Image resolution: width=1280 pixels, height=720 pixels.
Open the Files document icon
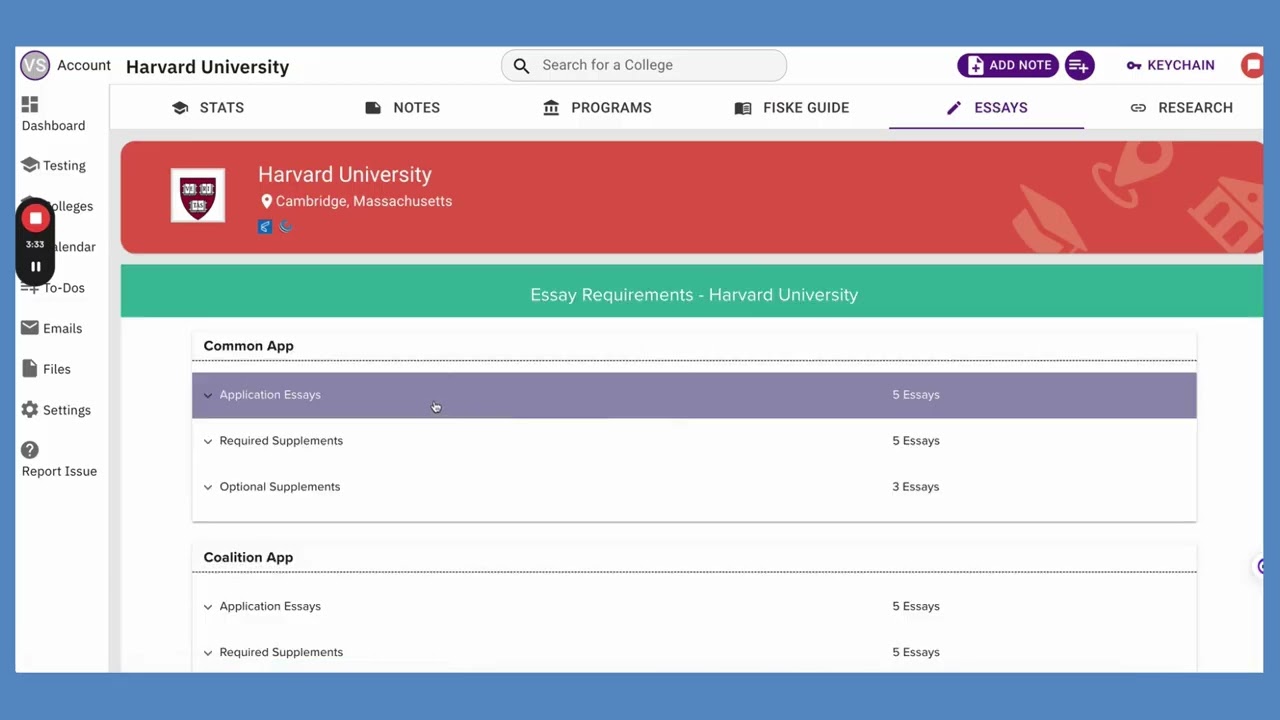coord(30,369)
